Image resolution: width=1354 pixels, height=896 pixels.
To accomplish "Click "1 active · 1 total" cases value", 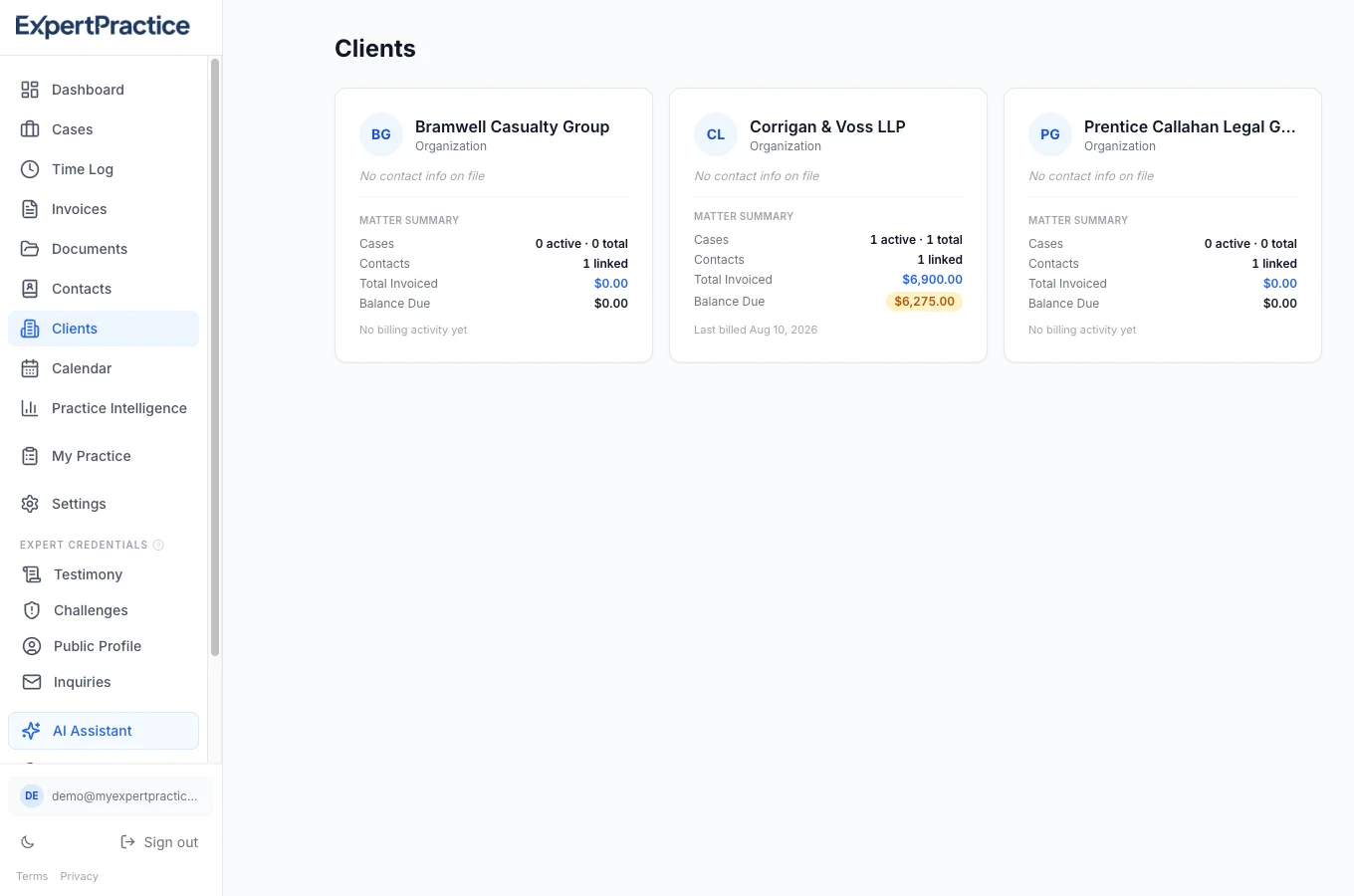I will [916, 240].
